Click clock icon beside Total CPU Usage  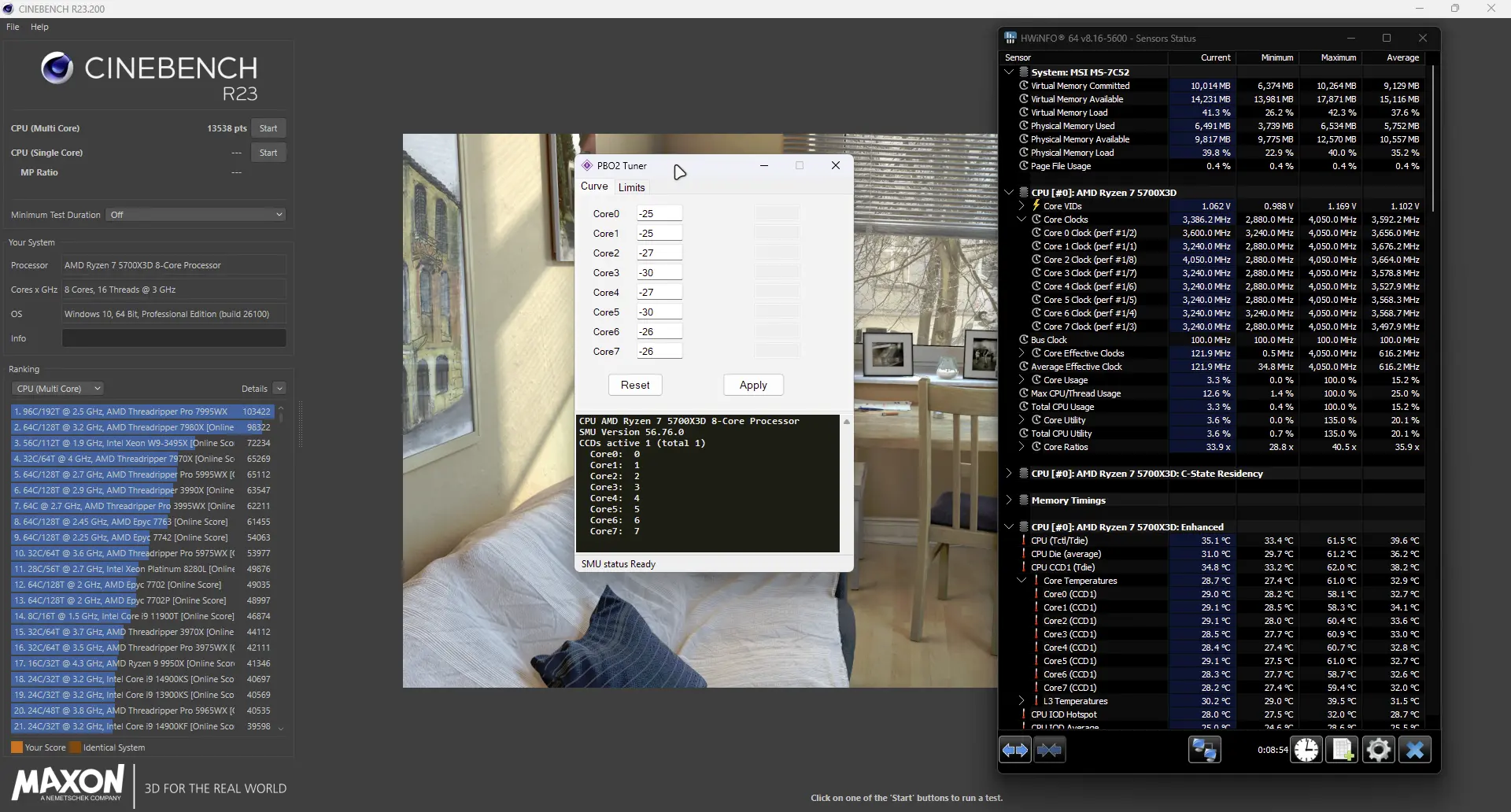(x=1024, y=407)
